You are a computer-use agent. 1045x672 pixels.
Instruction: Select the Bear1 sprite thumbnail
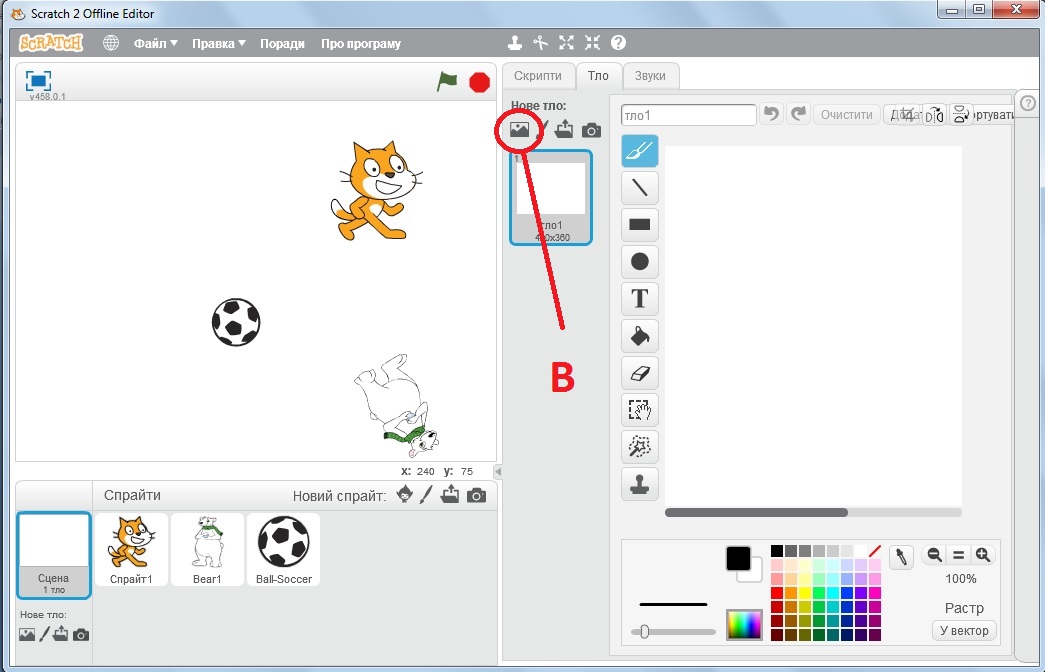point(207,549)
